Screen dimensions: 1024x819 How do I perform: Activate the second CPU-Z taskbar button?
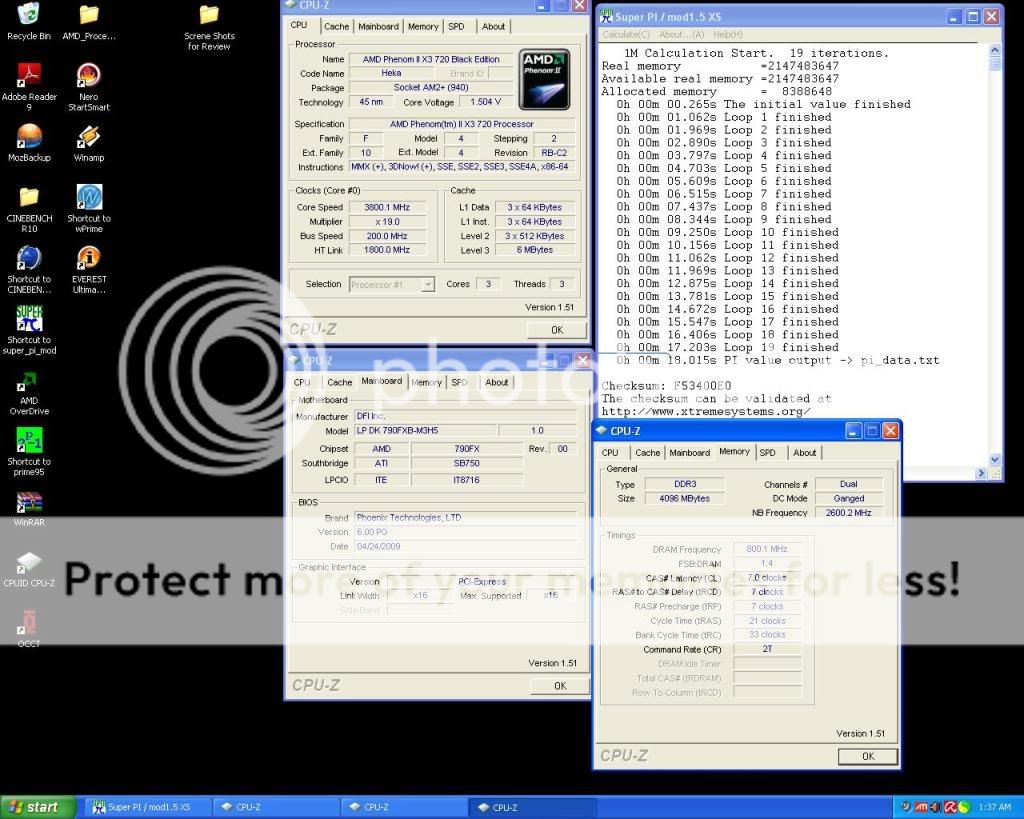(403, 807)
